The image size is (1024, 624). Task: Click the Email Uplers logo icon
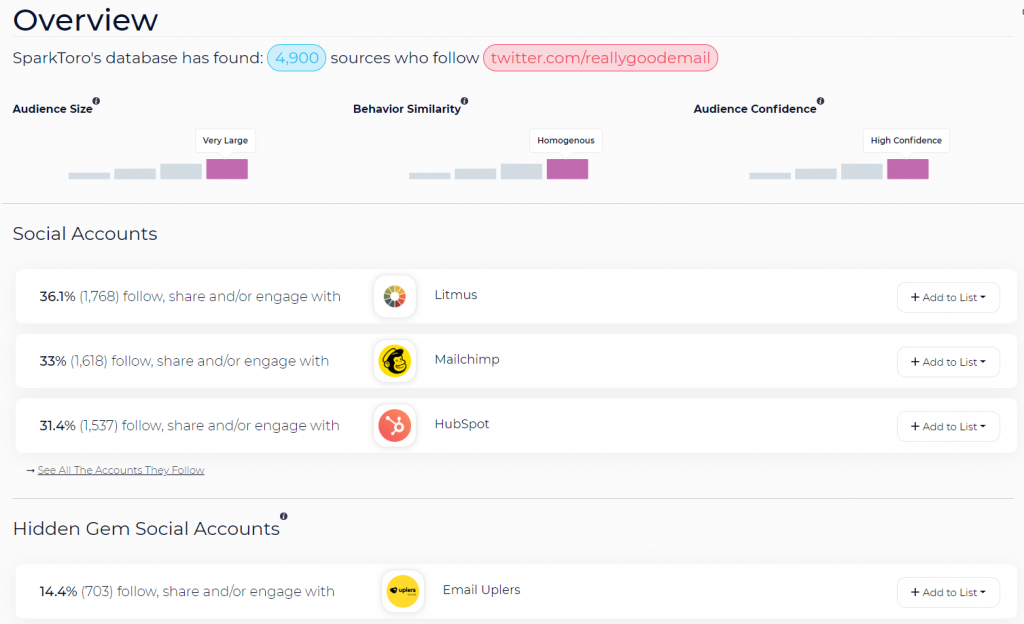point(403,591)
